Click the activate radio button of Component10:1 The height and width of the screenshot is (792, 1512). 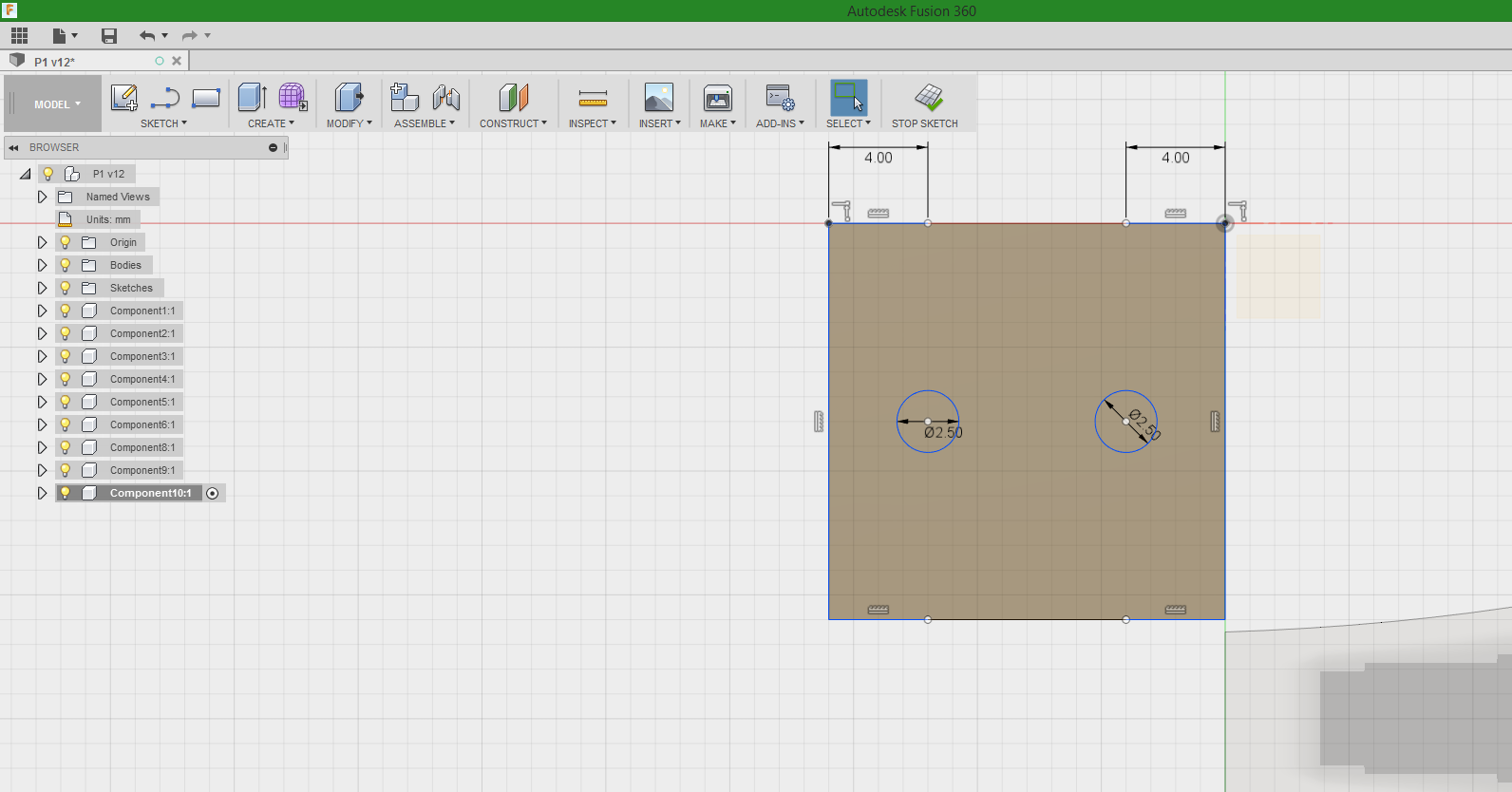point(213,493)
